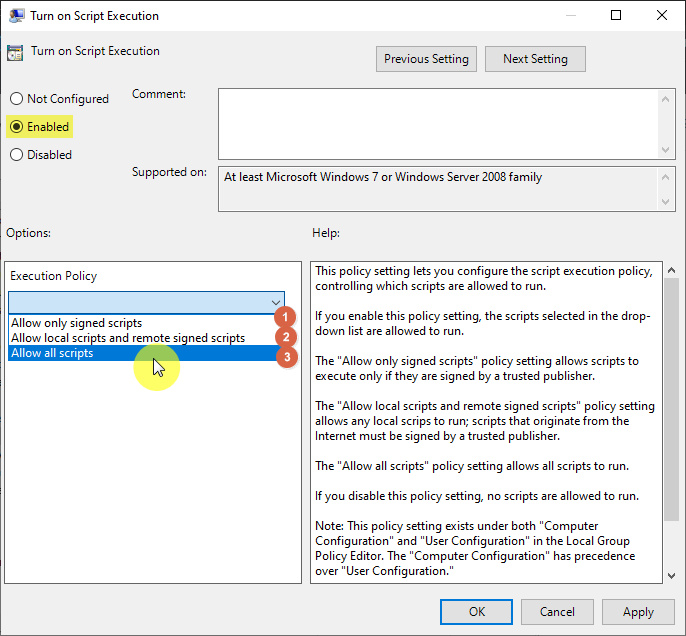This screenshot has width=686, height=636.
Task: Click the red number 2 badge
Action: tap(287, 337)
